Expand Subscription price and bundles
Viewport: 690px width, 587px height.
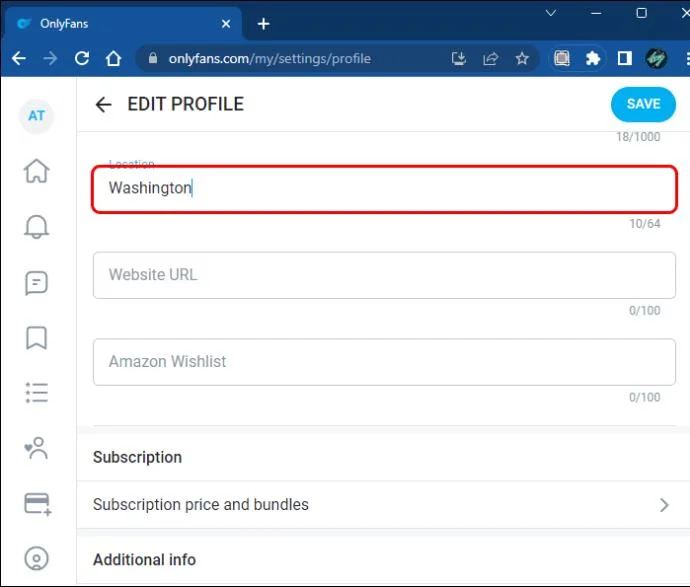381,505
